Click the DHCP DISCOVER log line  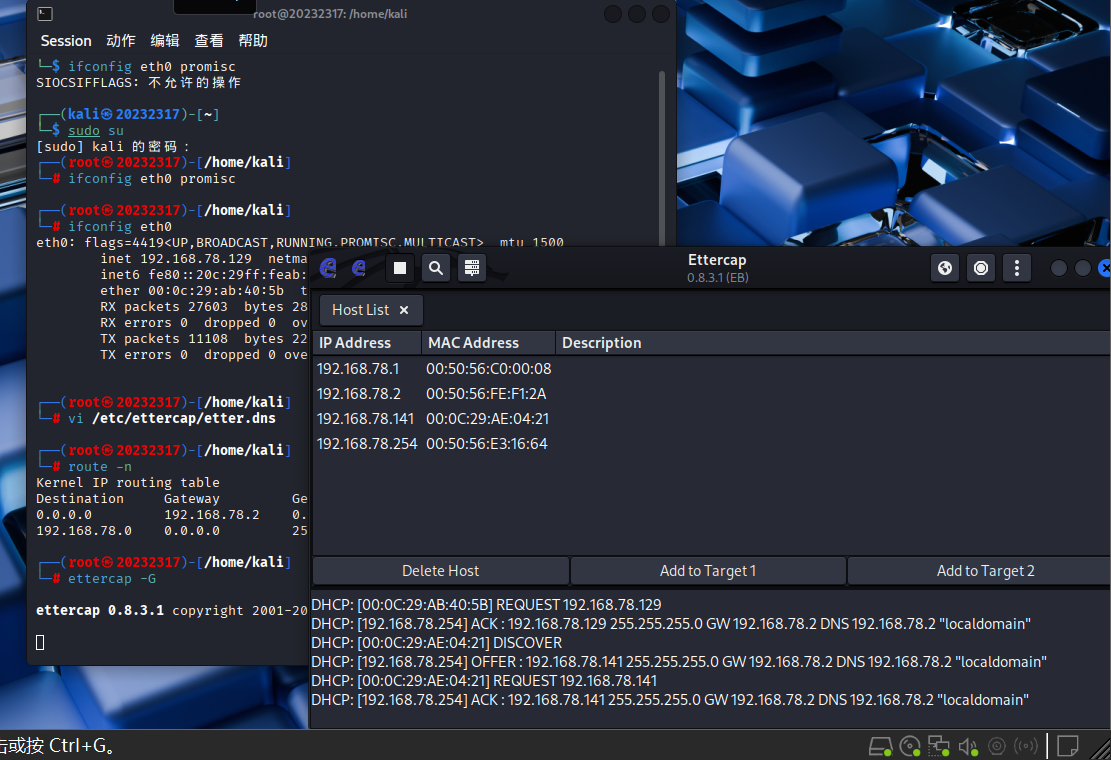click(x=436, y=643)
